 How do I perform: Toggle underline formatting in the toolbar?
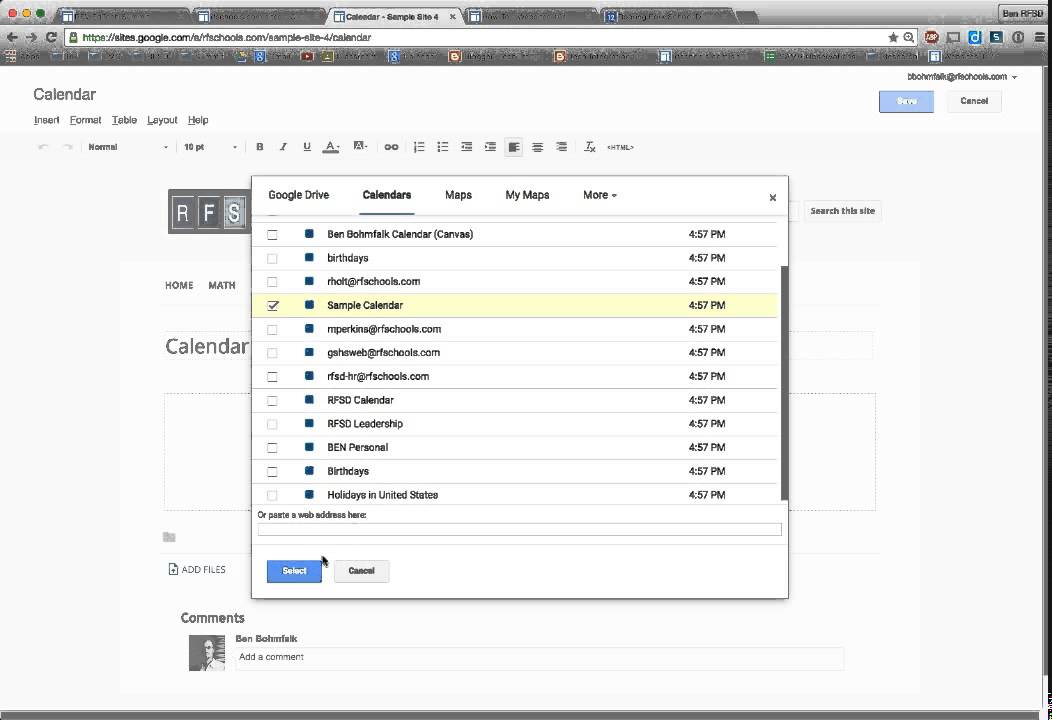click(307, 147)
